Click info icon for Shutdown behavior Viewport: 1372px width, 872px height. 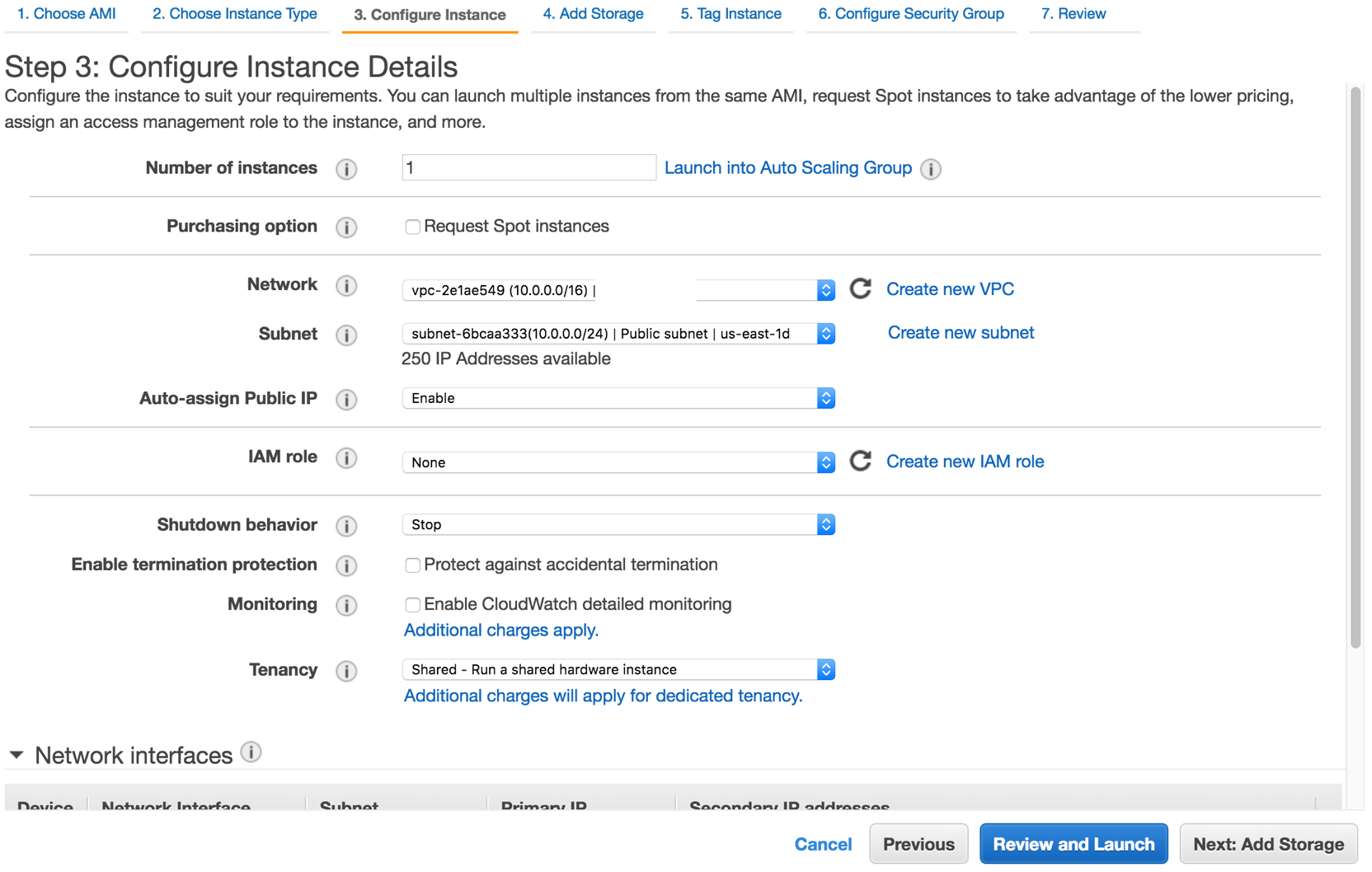point(346,526)
